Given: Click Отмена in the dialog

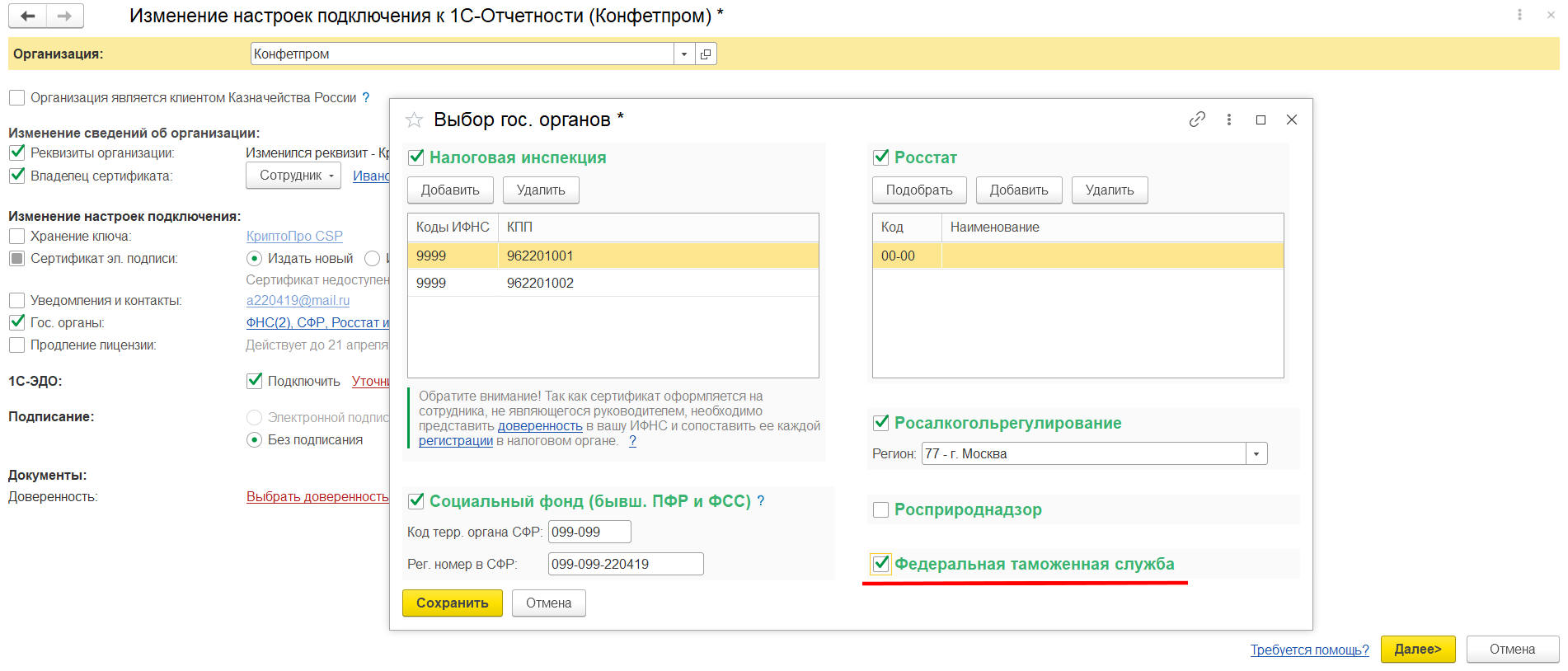Looking at the screenshot, I should (548, 603).
